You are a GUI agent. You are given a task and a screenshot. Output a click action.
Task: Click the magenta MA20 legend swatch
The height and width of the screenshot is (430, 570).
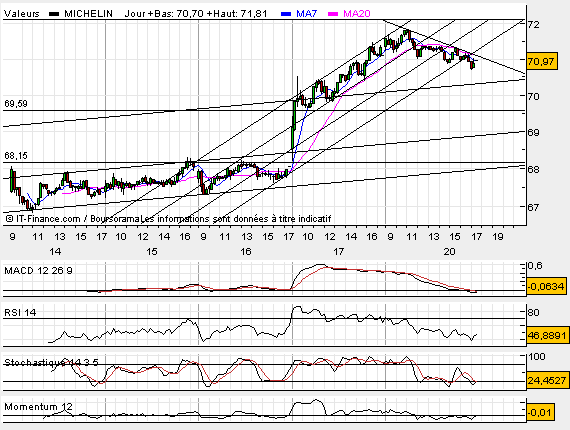point(333,14)
